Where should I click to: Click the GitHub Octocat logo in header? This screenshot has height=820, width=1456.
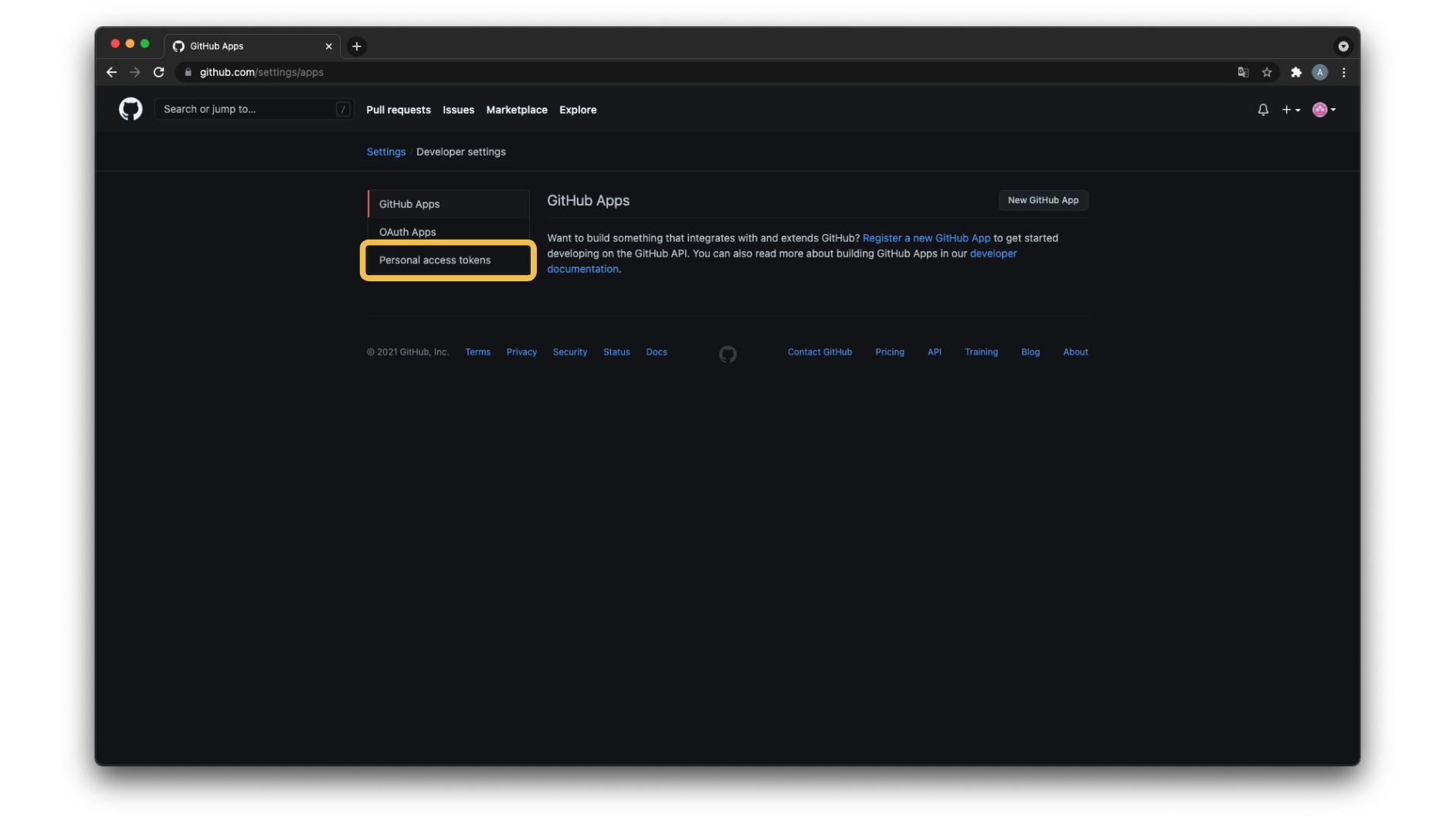tap(131, 109)
